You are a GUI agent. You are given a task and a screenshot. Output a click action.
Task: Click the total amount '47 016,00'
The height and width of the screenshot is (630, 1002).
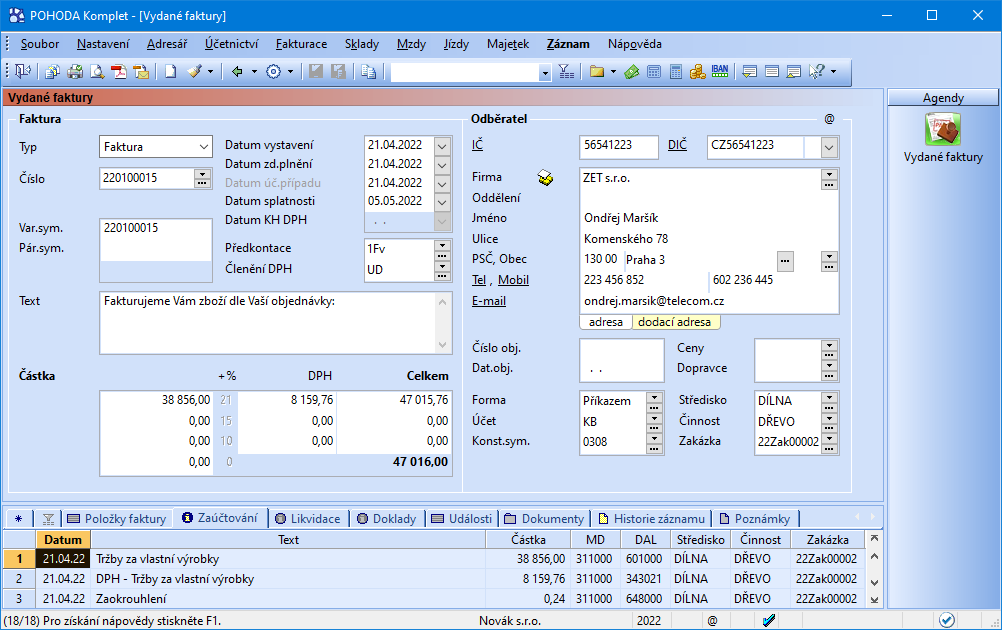420,461
